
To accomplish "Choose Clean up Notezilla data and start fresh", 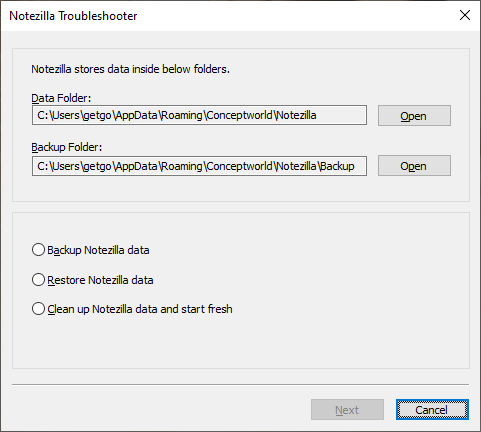I will (x=132, y=309).
